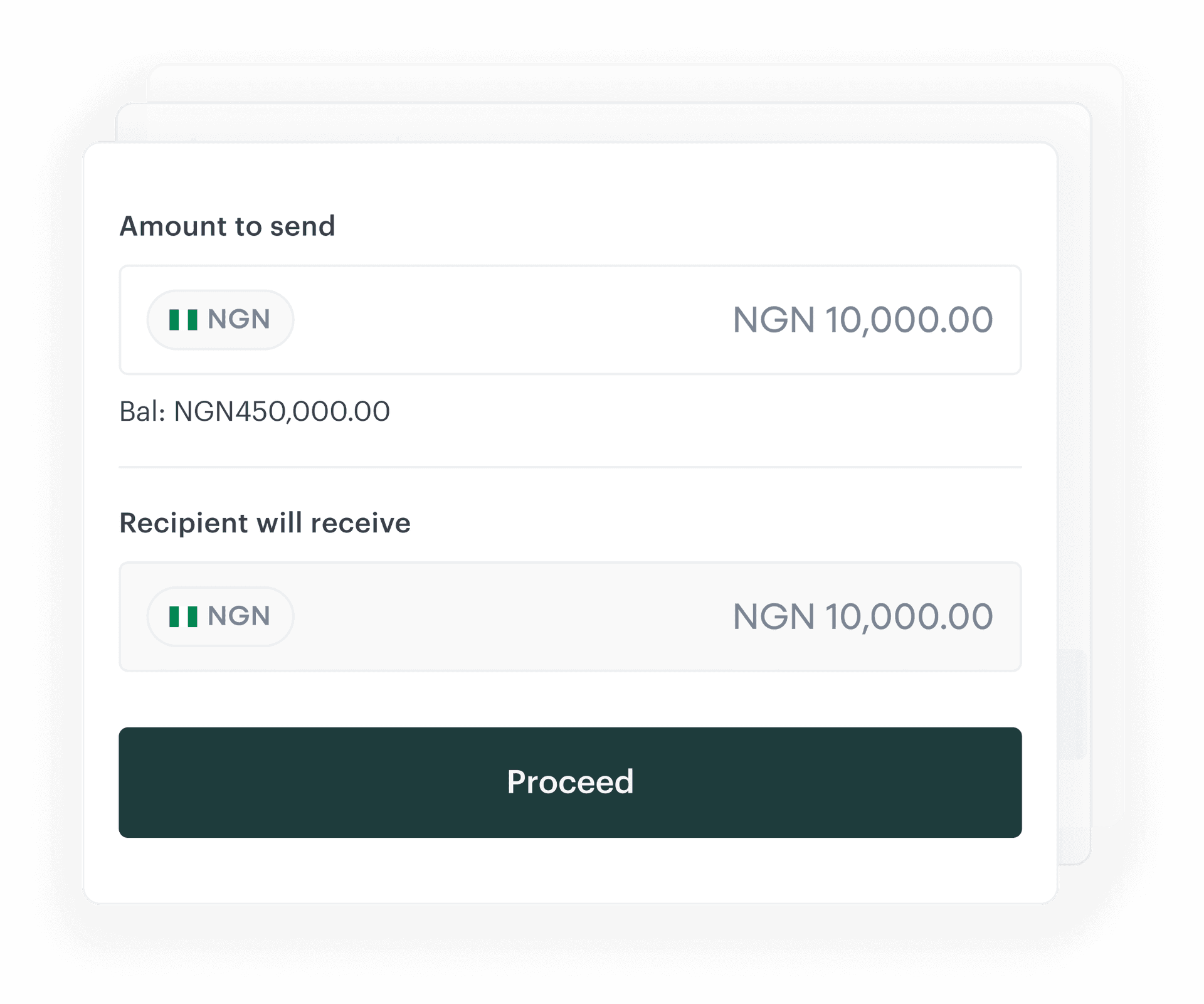Click the NGN text in recipient currency pill
Image resolution: width=1204 pixels, height=1004 pixels.
(239, 616)
